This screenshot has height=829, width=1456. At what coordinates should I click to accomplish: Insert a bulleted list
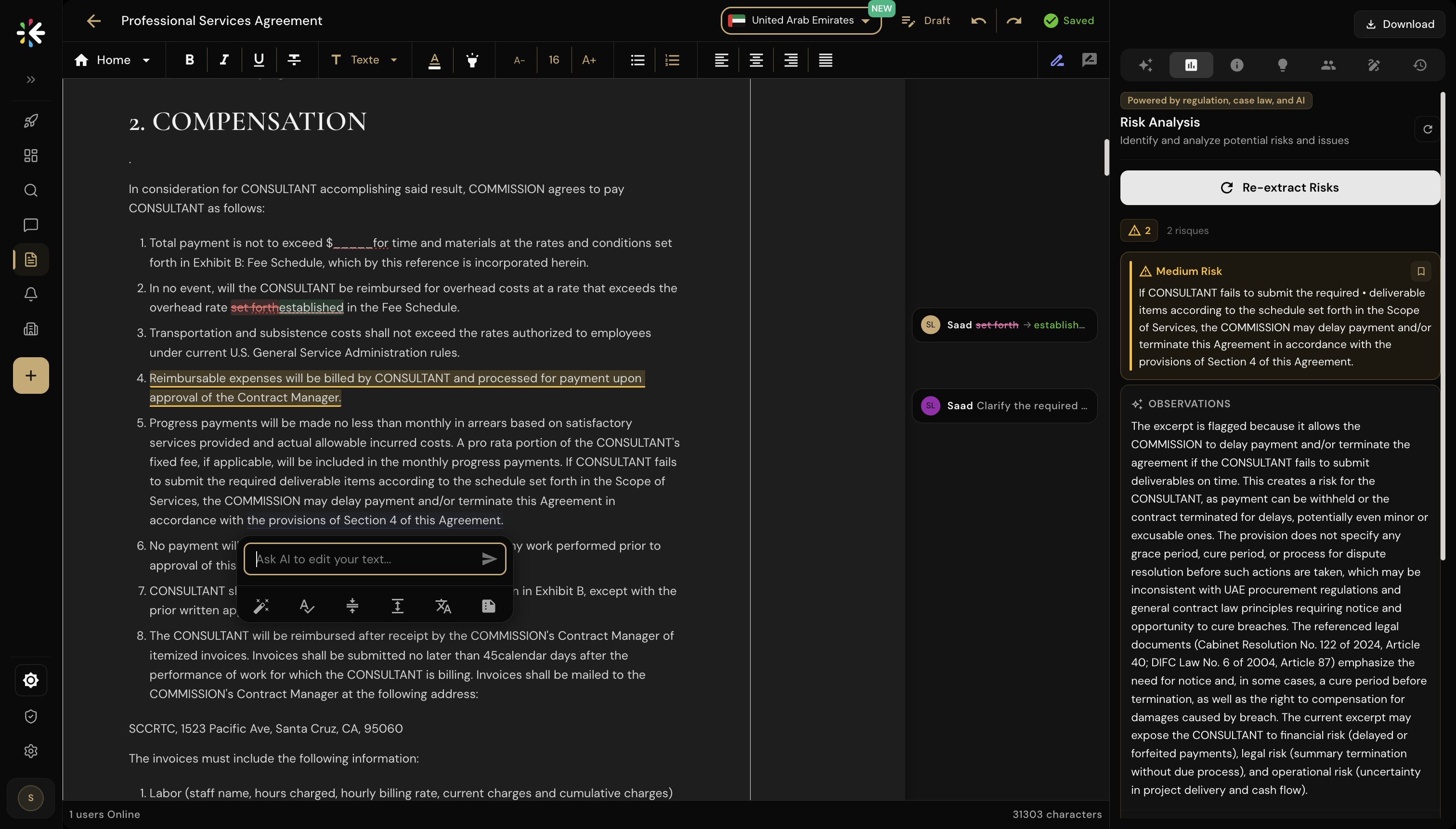click(x=637, y=60)
